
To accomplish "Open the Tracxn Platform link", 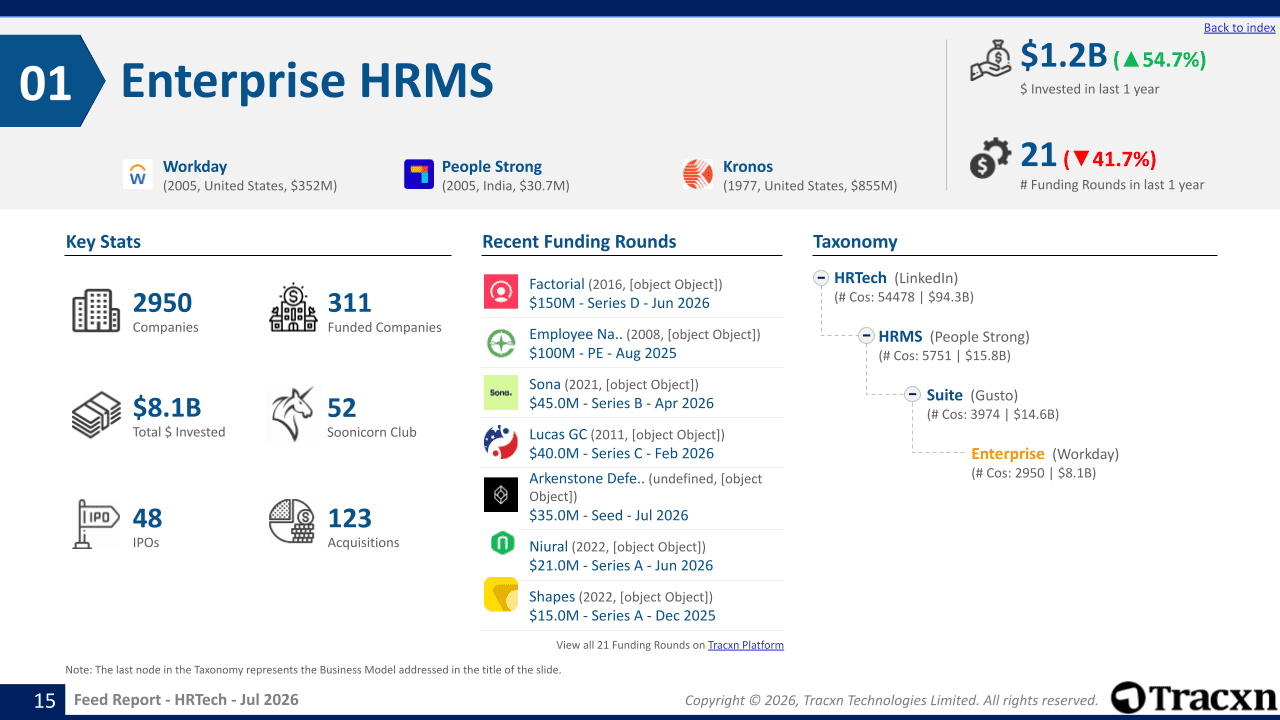I will click(746, 645).
